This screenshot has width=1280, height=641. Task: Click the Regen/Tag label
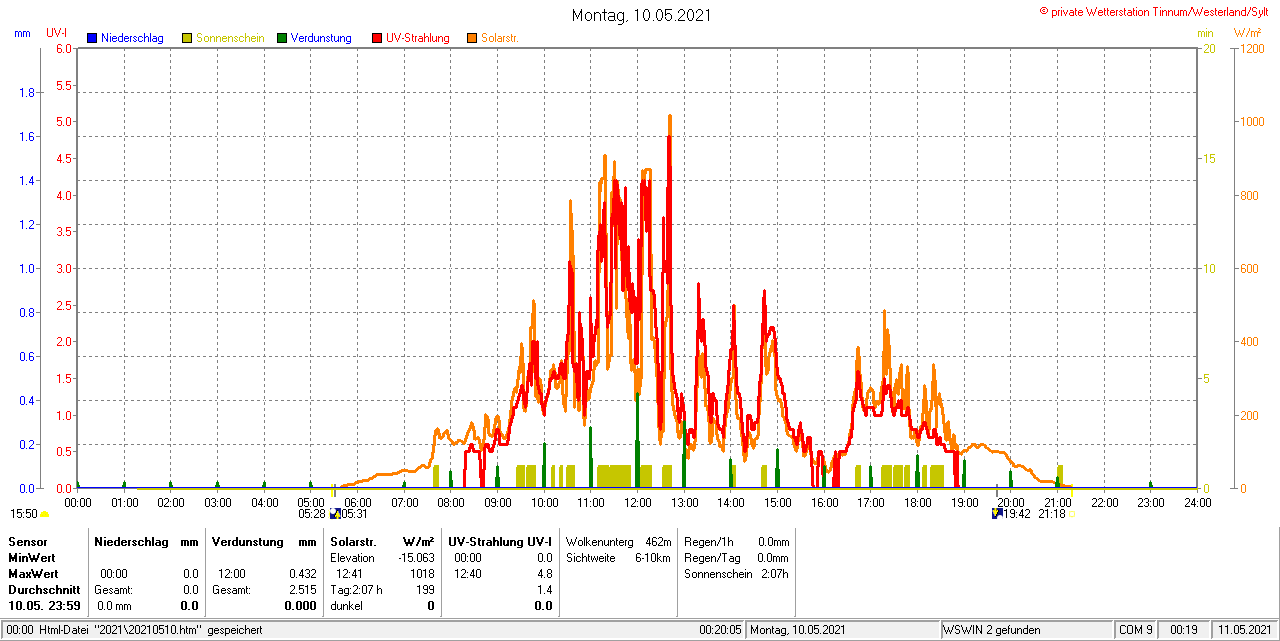point(711,557)
